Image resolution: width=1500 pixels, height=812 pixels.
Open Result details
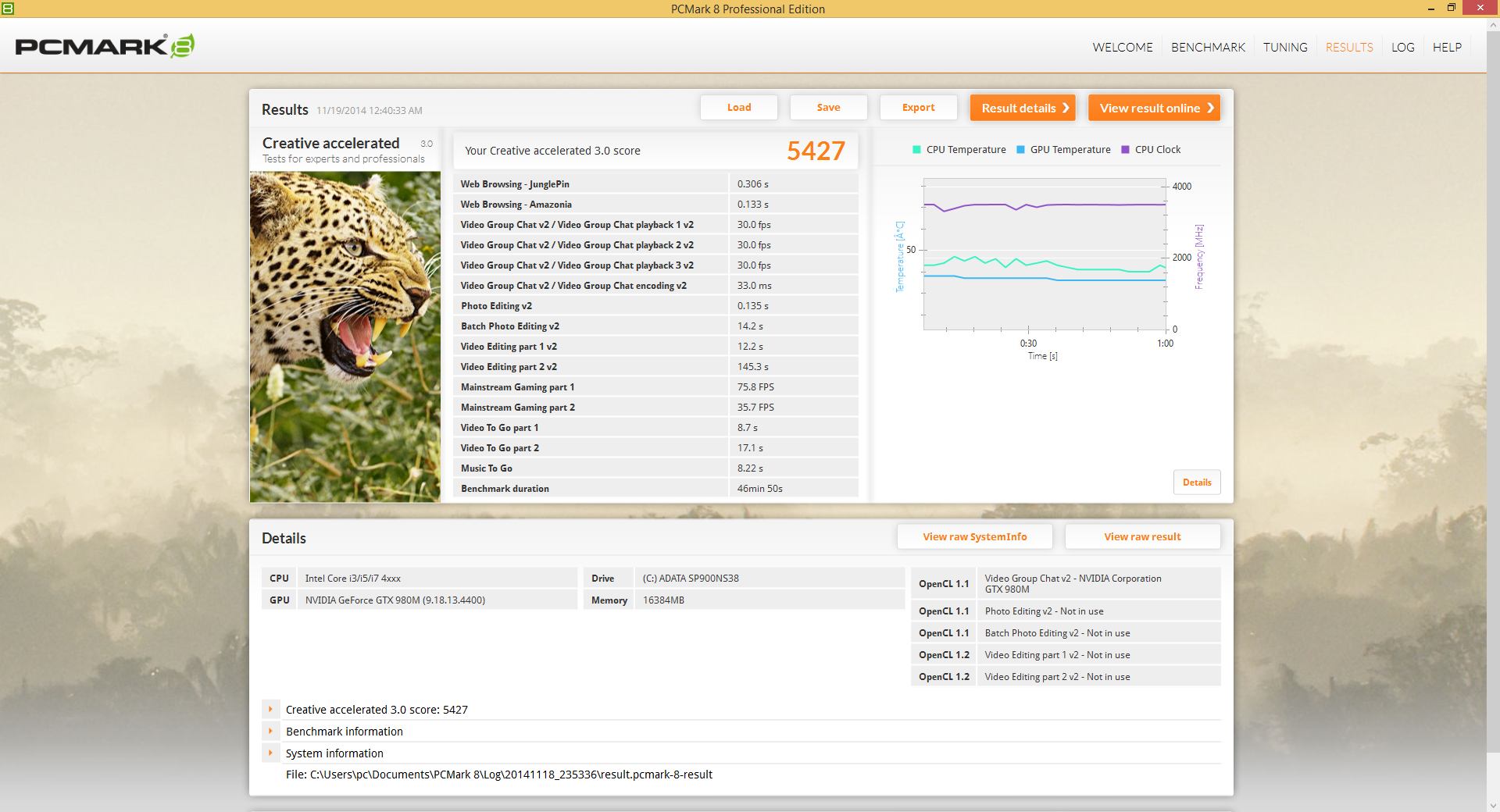click(x=1023, y=108)
